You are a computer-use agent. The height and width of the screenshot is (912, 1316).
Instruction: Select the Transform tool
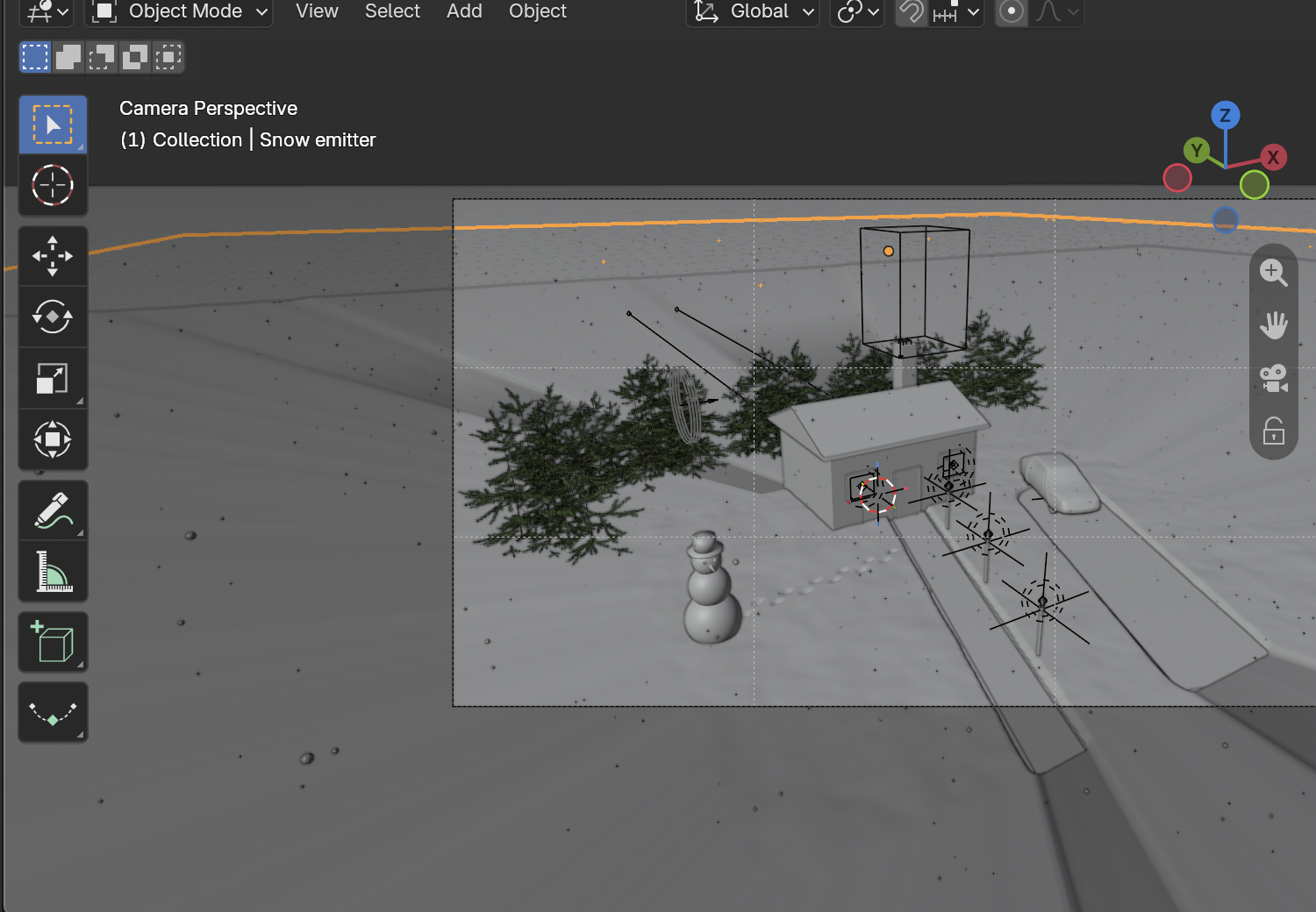pos(53,439)
